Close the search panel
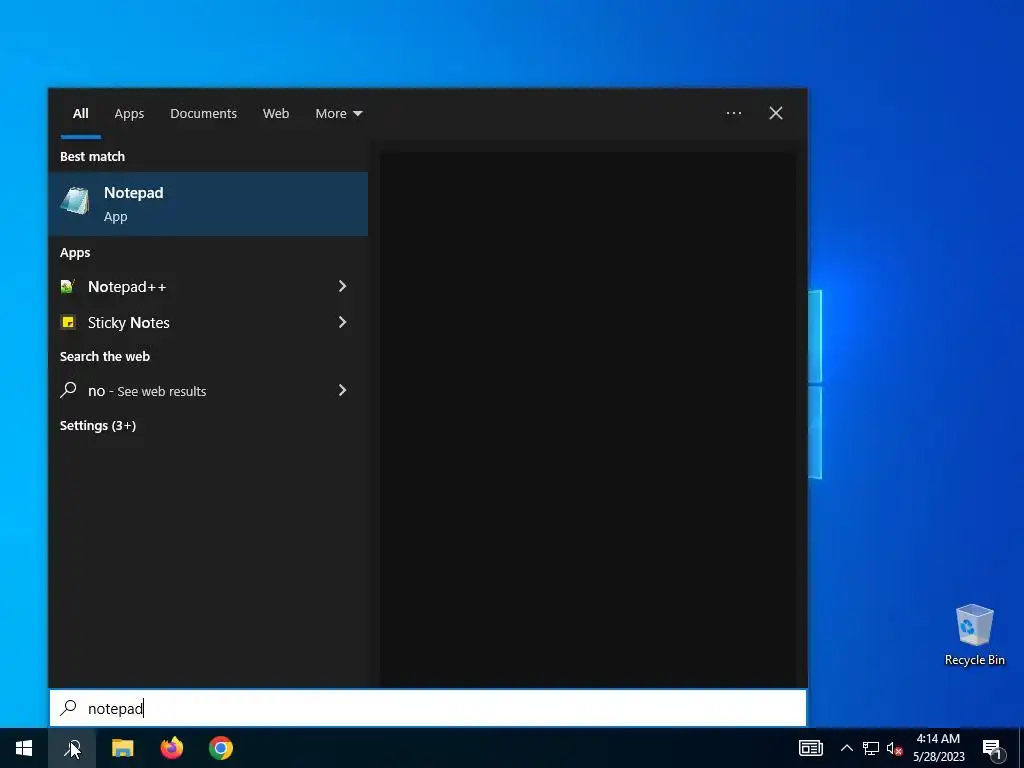 point(776,114)
